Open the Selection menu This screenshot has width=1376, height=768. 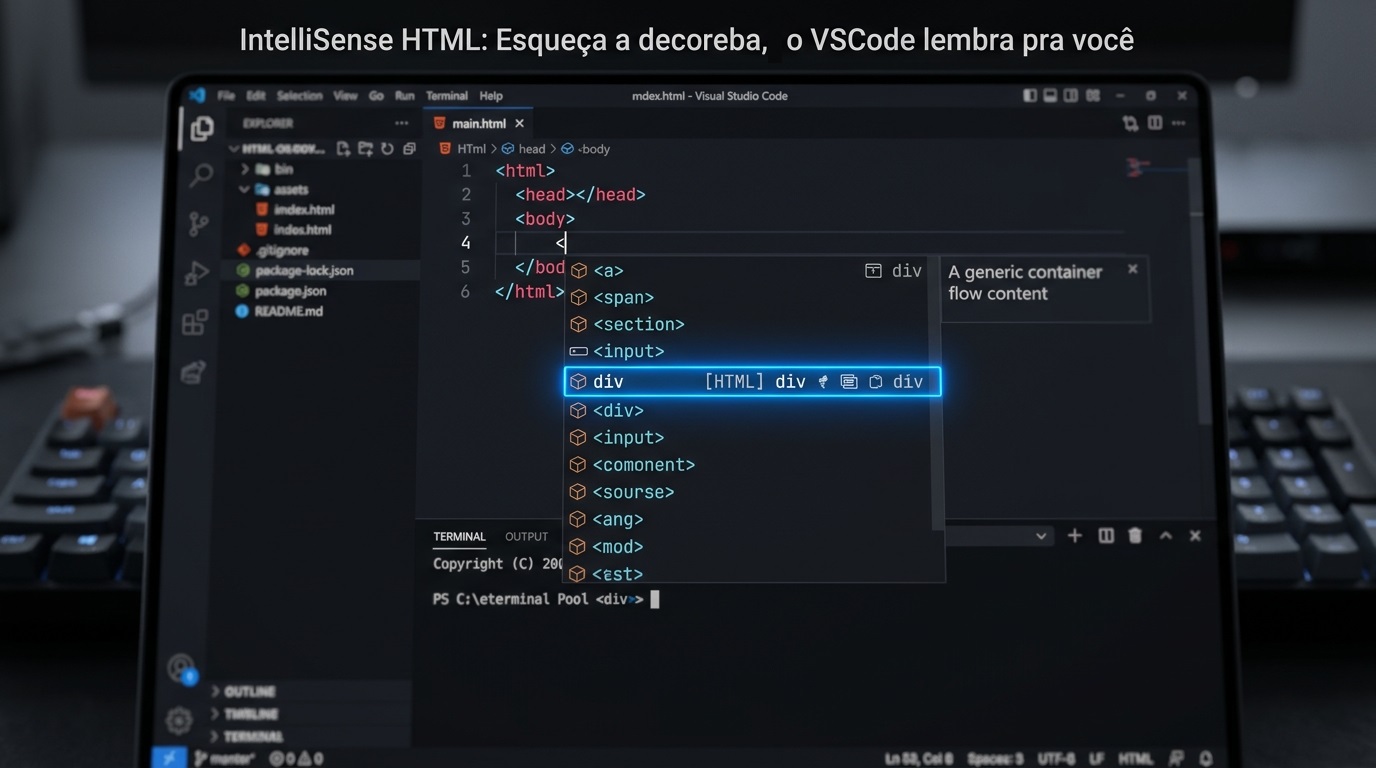300,96
